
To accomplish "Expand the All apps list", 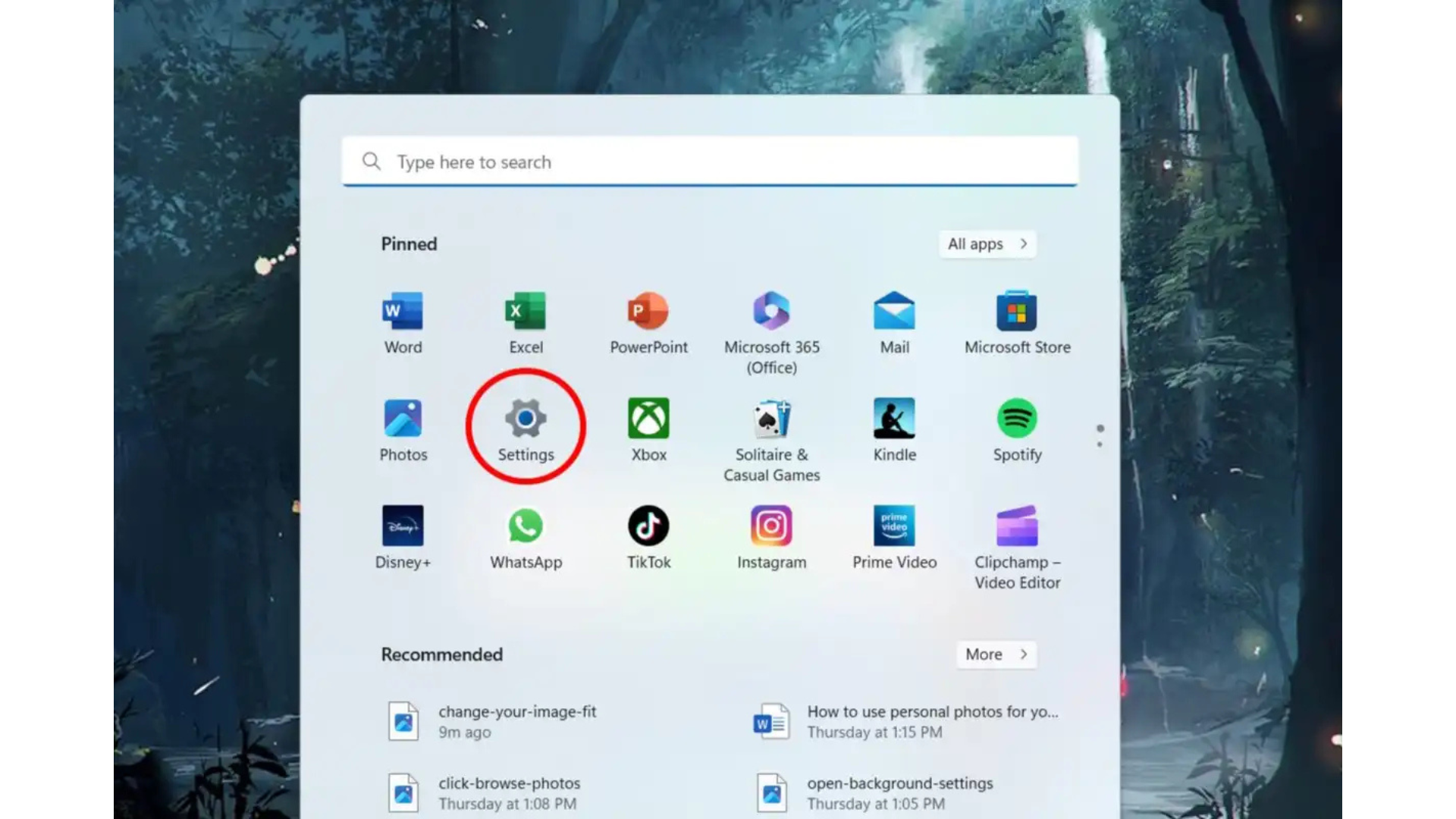I will point(987,243).
